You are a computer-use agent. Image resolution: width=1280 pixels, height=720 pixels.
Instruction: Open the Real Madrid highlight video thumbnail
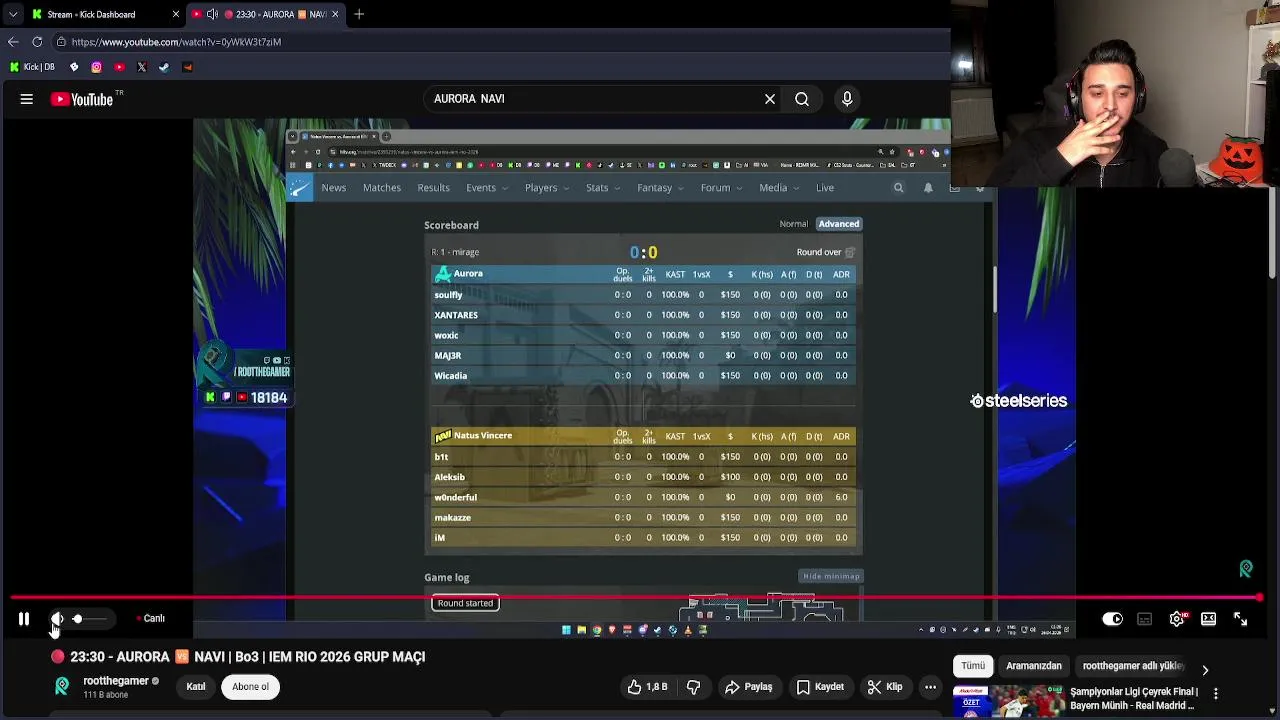1008,699
